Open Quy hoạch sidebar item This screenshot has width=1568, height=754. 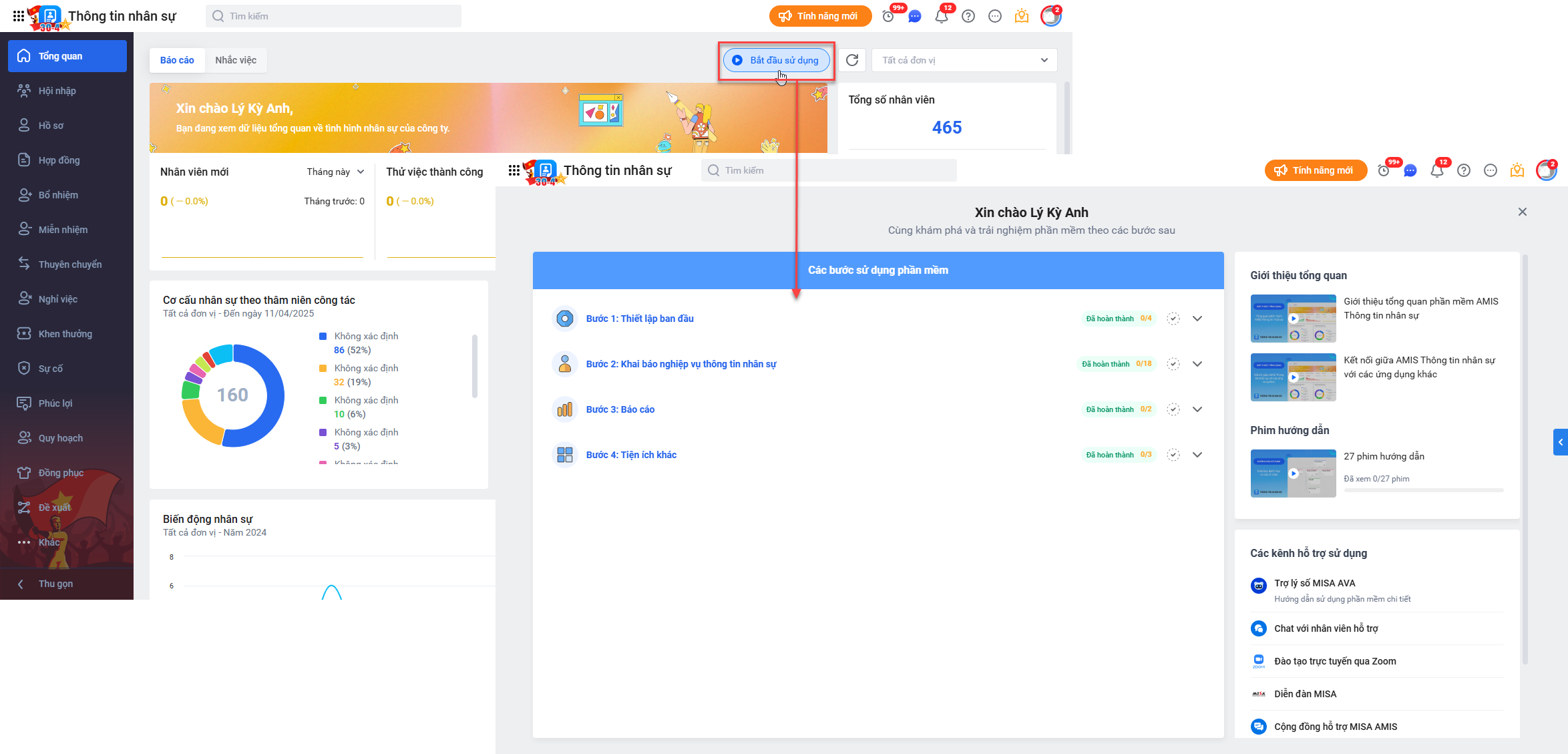pyautogui.click(x=67, y=438)
